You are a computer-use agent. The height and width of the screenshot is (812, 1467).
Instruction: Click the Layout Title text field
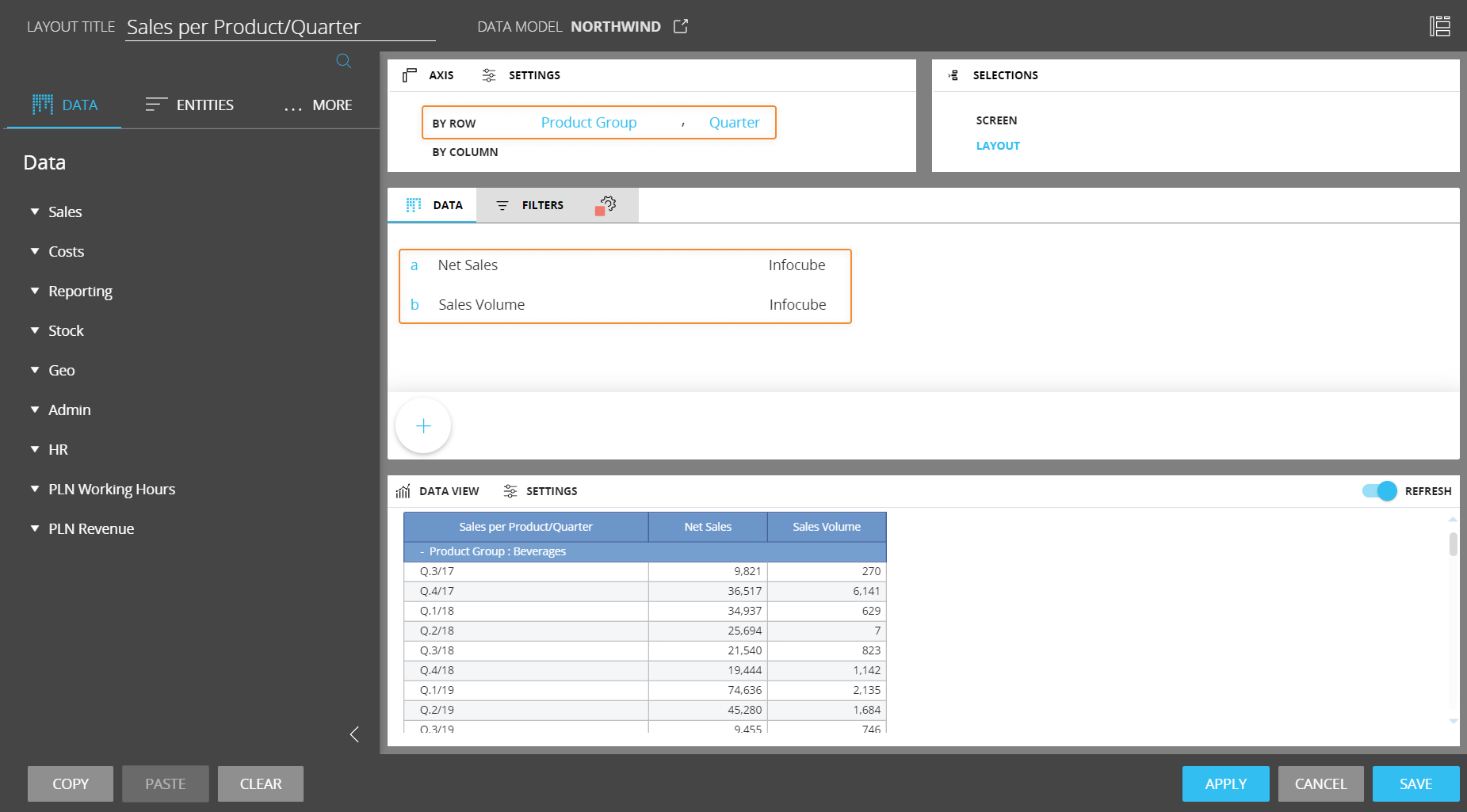280,27
